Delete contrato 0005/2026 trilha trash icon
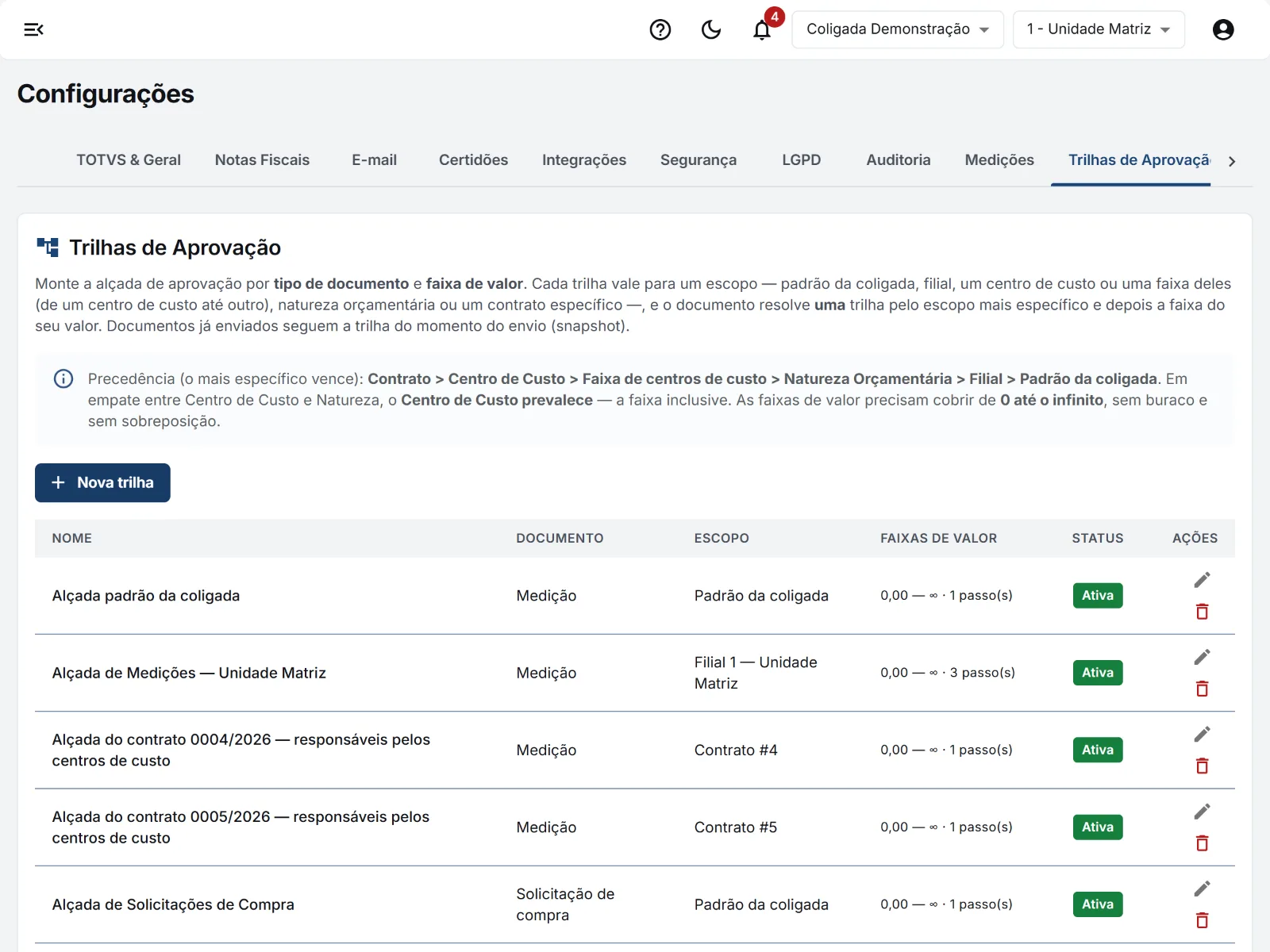 tap(1202, 843)
